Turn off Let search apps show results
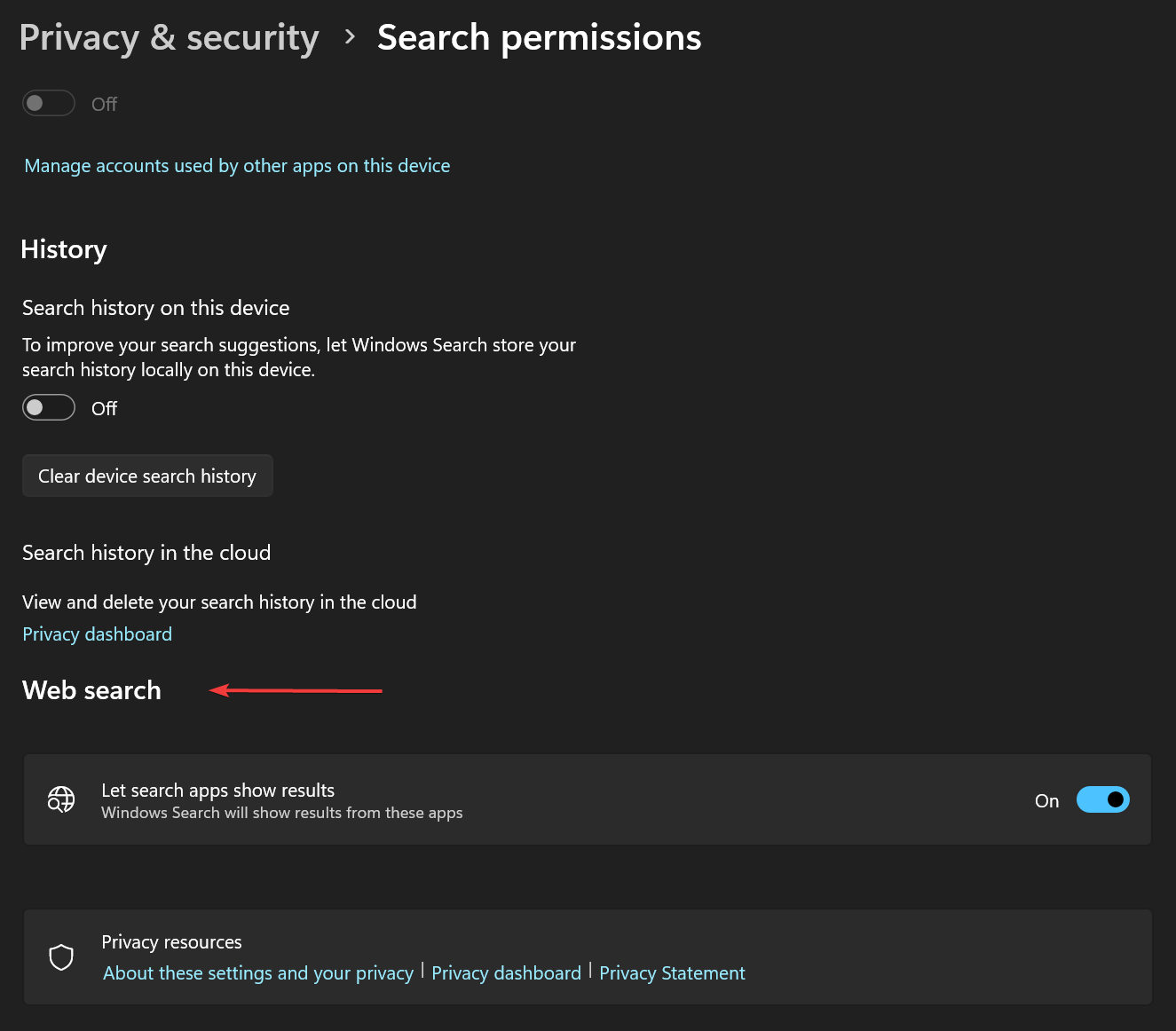Image resolution: width=1176 pixels, height=1031 pixels. (x=1102, y=800)
